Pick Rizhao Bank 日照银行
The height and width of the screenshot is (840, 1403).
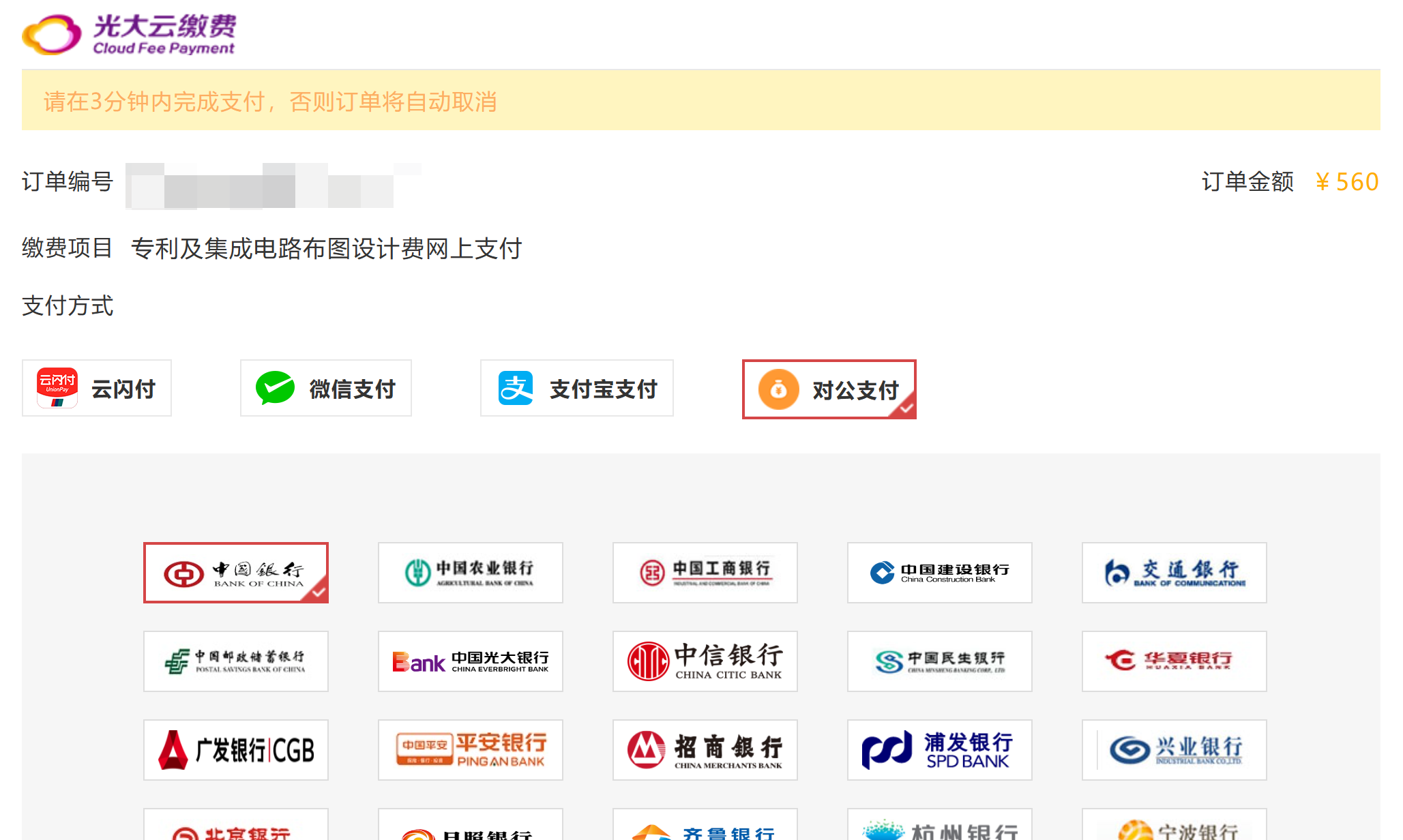(x=471, y=825)
